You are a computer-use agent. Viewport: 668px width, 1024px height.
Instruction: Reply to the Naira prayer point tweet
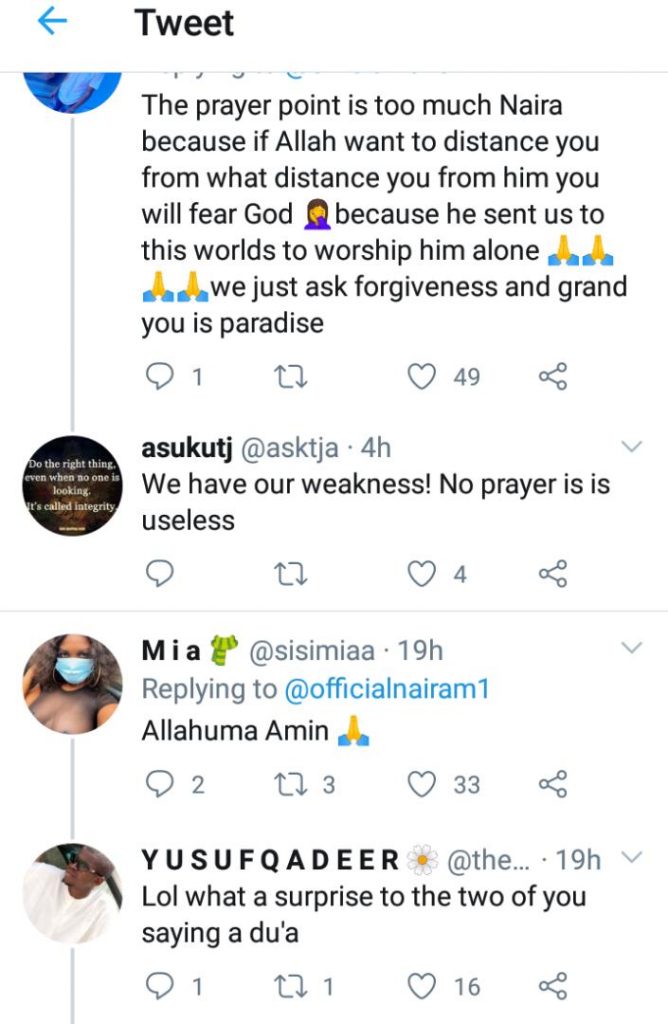(x=160, y=377)
